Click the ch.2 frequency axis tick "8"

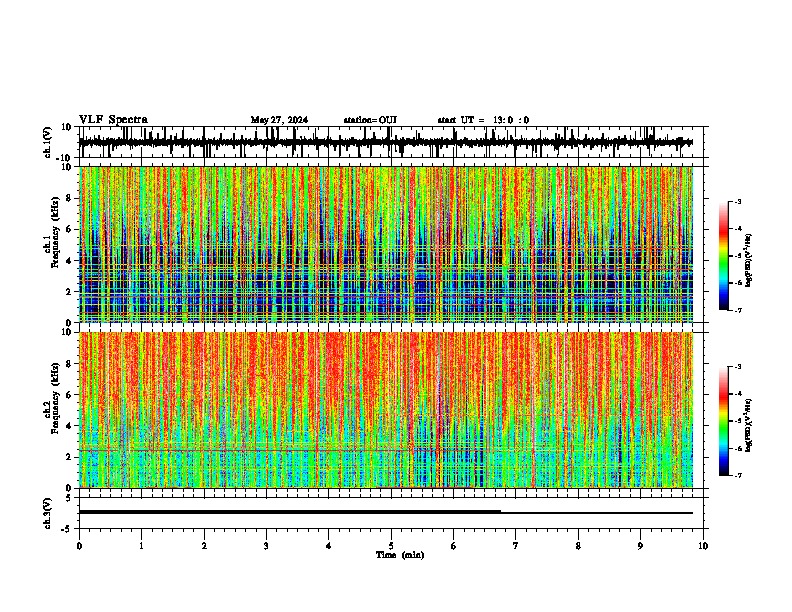coord(69,364)
